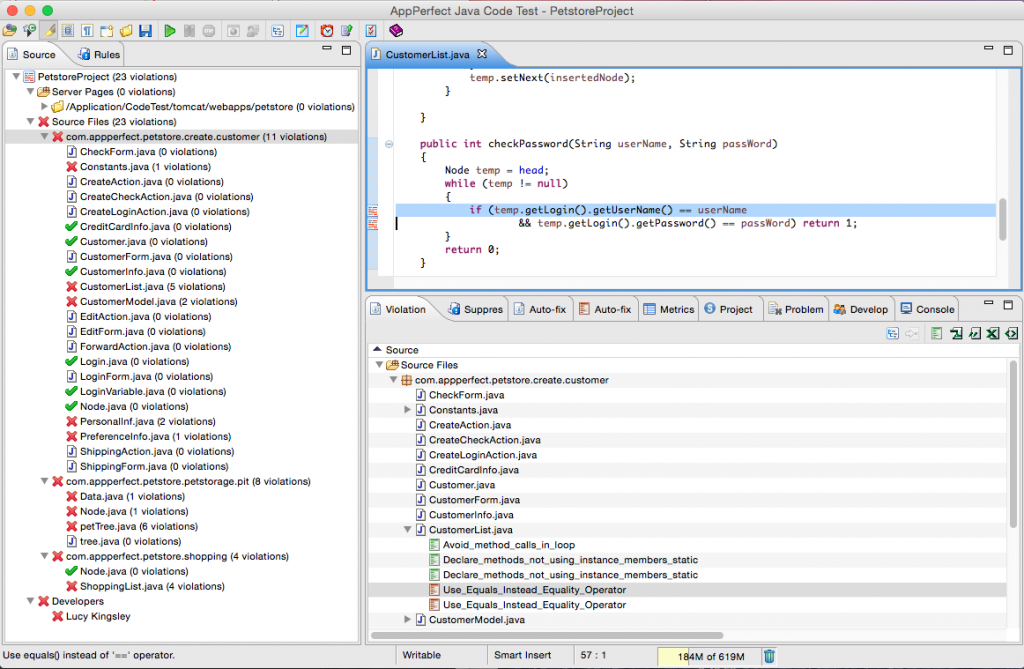Collapse the petstorage.pit package node

click(44, 481)
